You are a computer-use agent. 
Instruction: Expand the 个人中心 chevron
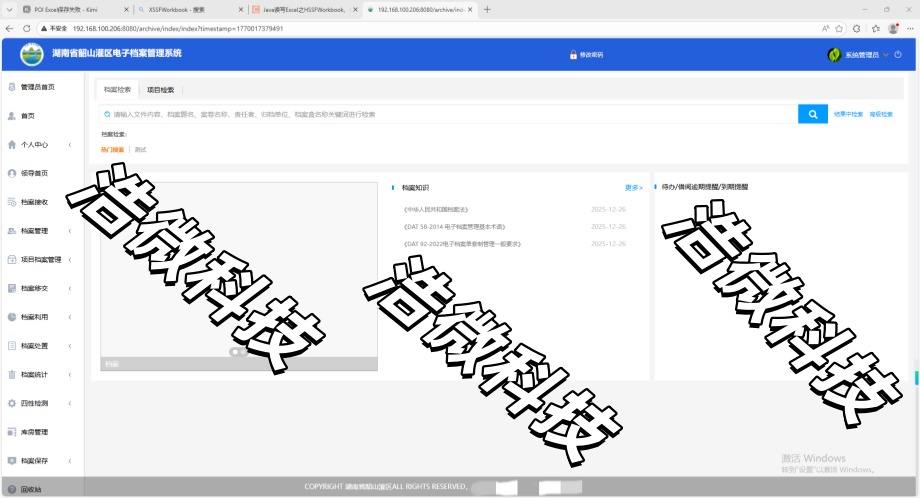coord(70,144)
